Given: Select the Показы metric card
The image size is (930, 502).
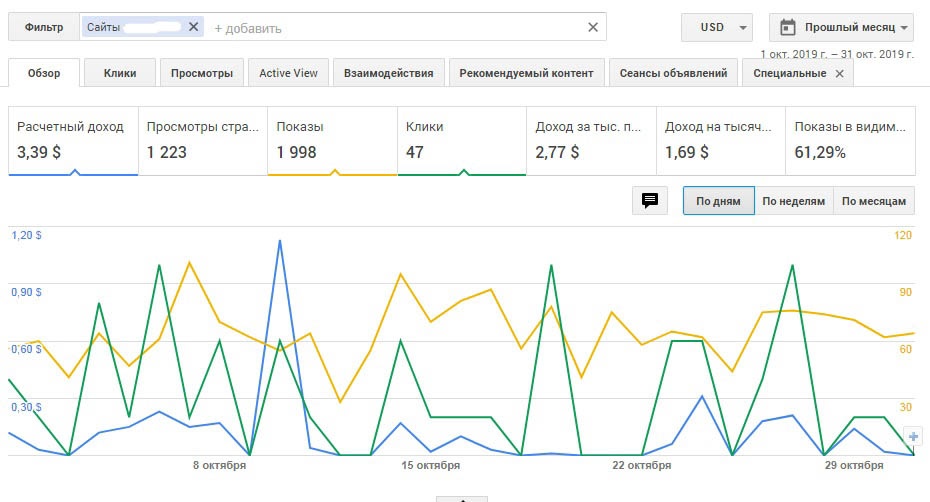Looking at the screenshot, I should [x=332, y=141].
